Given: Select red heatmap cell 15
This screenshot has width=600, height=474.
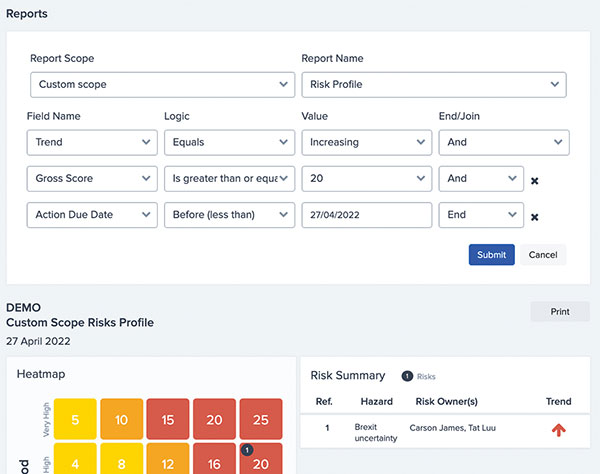Looking at the screenshot, I should (x=168, y=419).
